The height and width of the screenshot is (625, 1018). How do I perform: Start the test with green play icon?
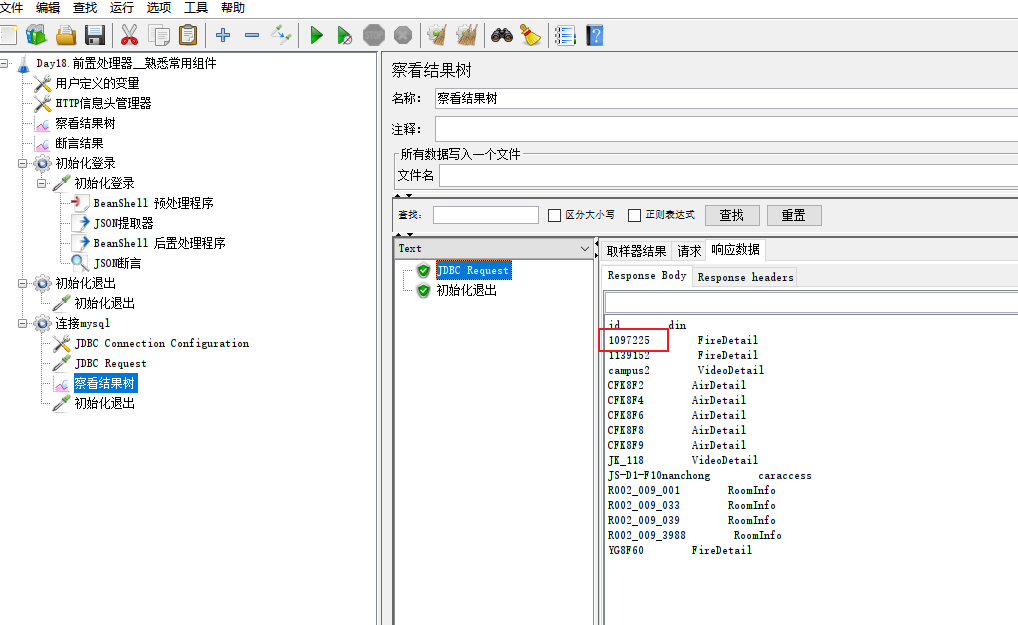pos(316,35)
